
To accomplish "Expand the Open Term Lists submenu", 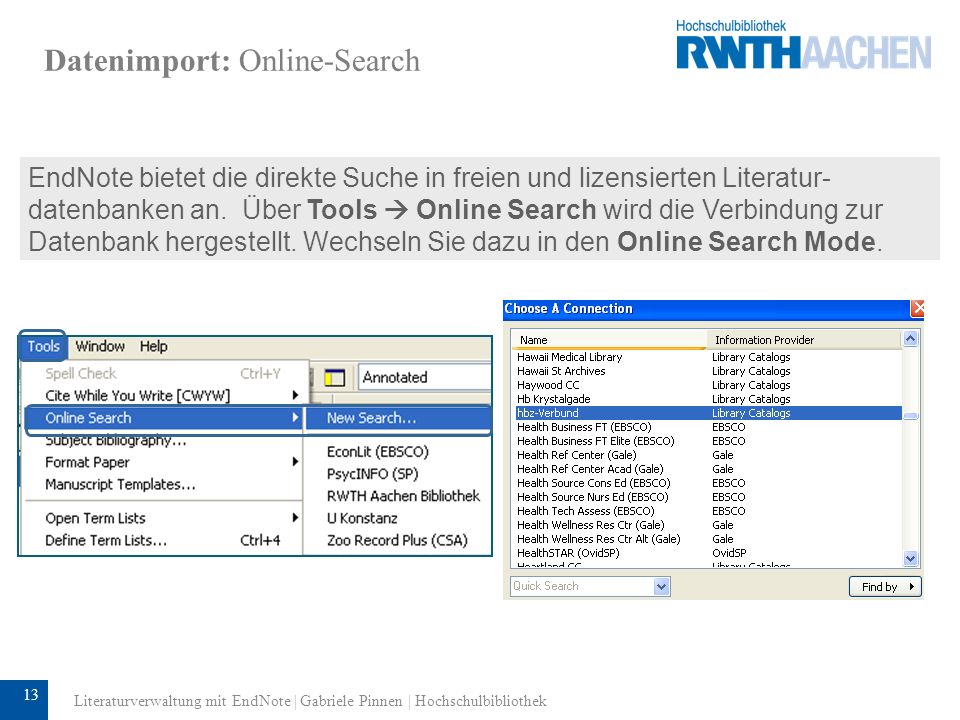I will tap(163, 518).
